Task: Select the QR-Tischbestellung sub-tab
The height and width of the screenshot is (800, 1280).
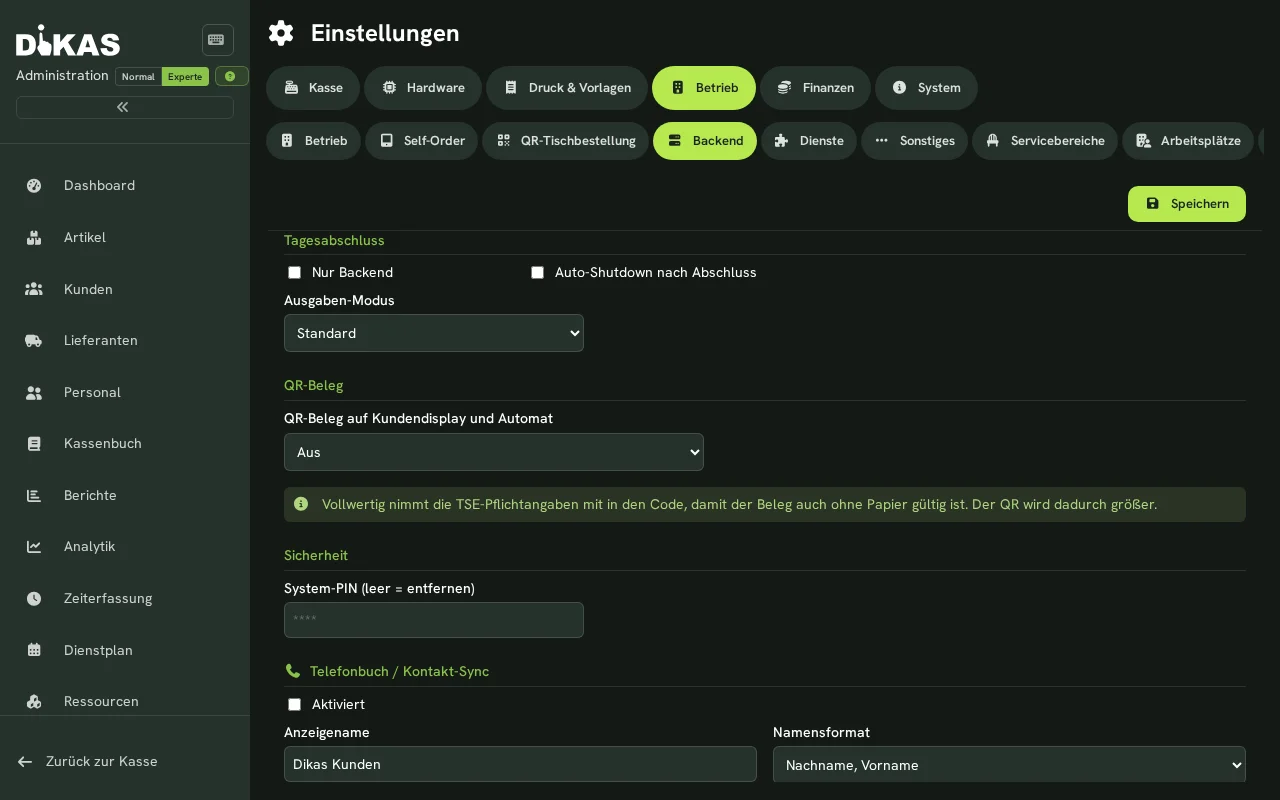Action: click(565, 141)
